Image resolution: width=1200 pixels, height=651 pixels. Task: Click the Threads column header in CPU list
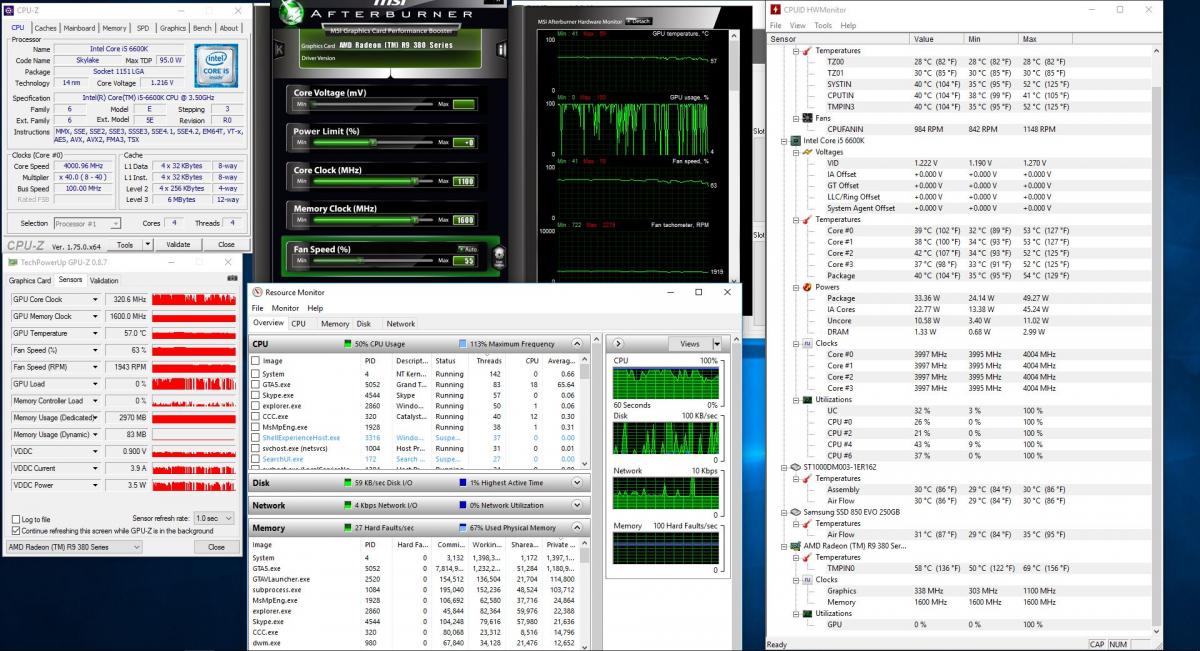[490, 360]
